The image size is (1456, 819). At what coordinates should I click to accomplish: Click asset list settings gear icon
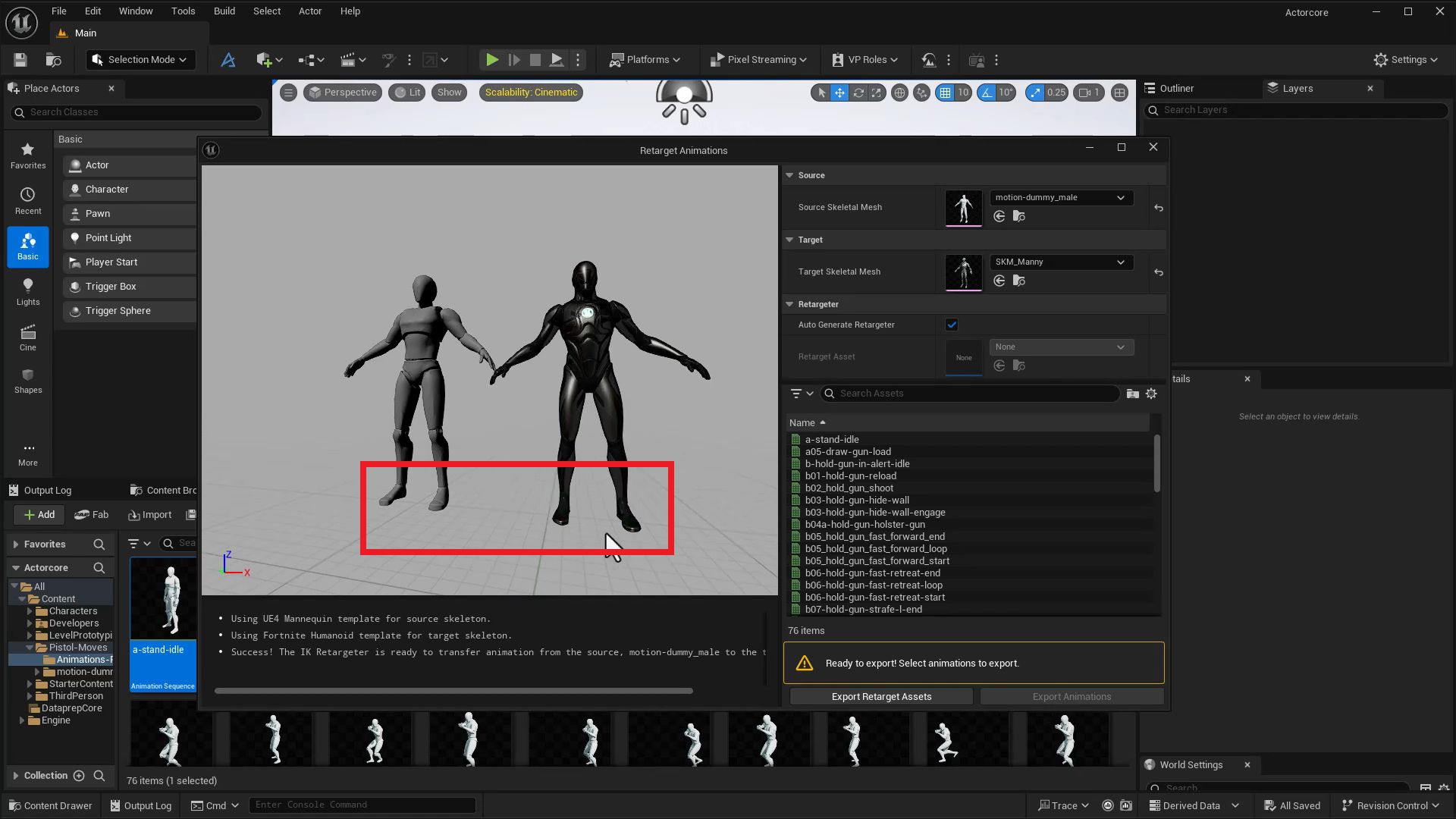pyautogui.click(x=1151, y=394)
